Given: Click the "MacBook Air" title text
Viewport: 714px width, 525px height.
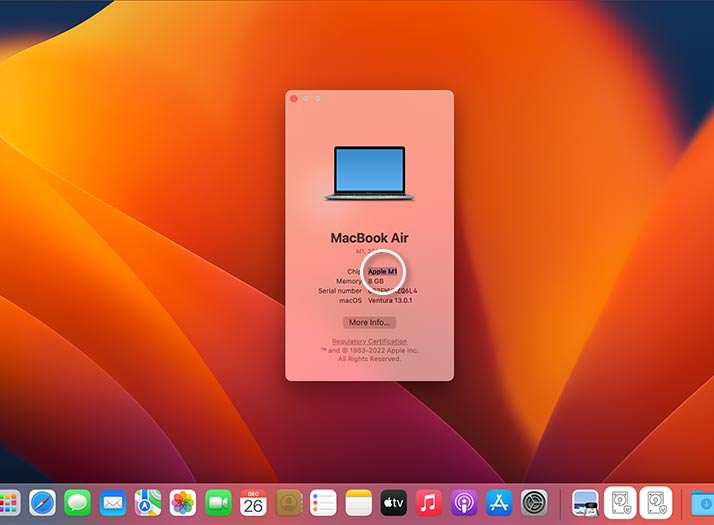Looking at the screenshot, I should tap(369, 238).
